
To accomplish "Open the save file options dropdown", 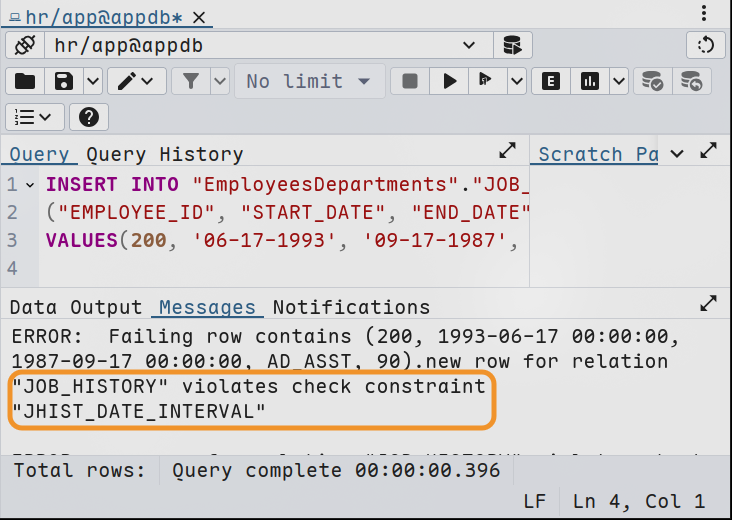I will [x=92, y=81].
